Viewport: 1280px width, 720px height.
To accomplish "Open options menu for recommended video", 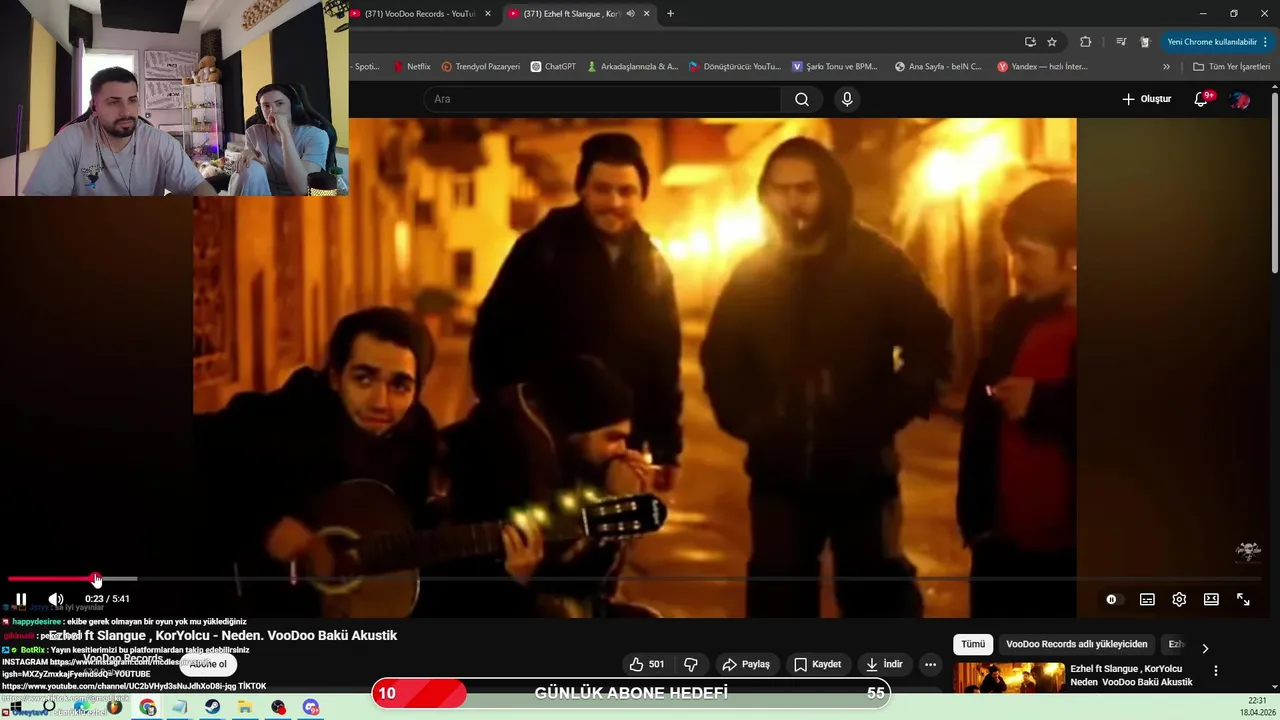I will click(1216, 671).
